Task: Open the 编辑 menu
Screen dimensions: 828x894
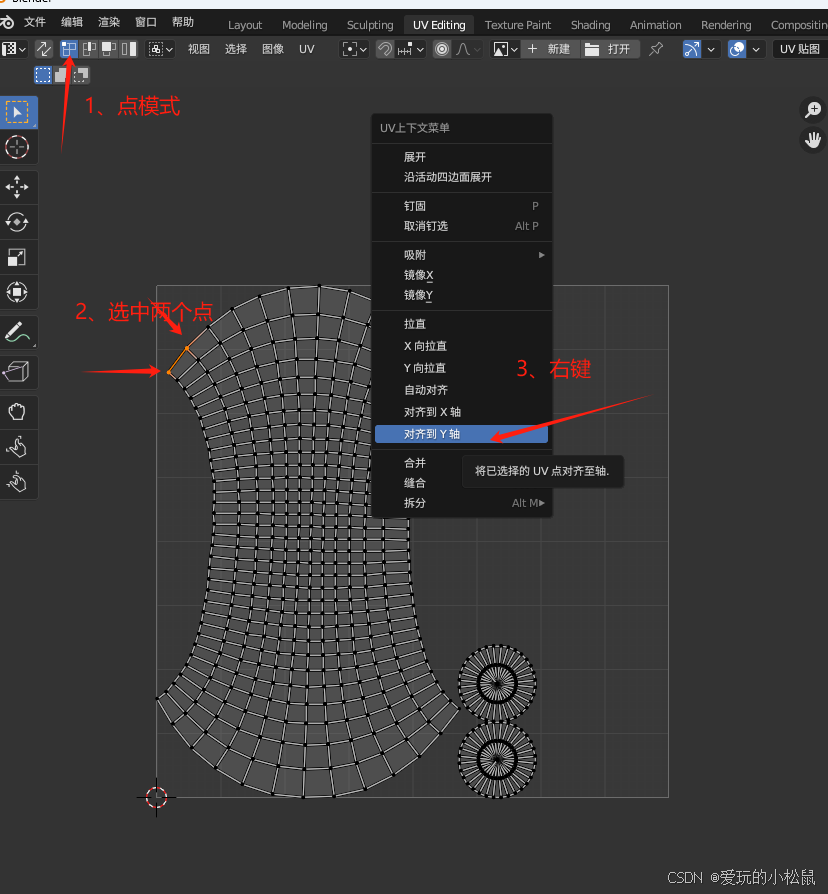Action: (72, 22)
